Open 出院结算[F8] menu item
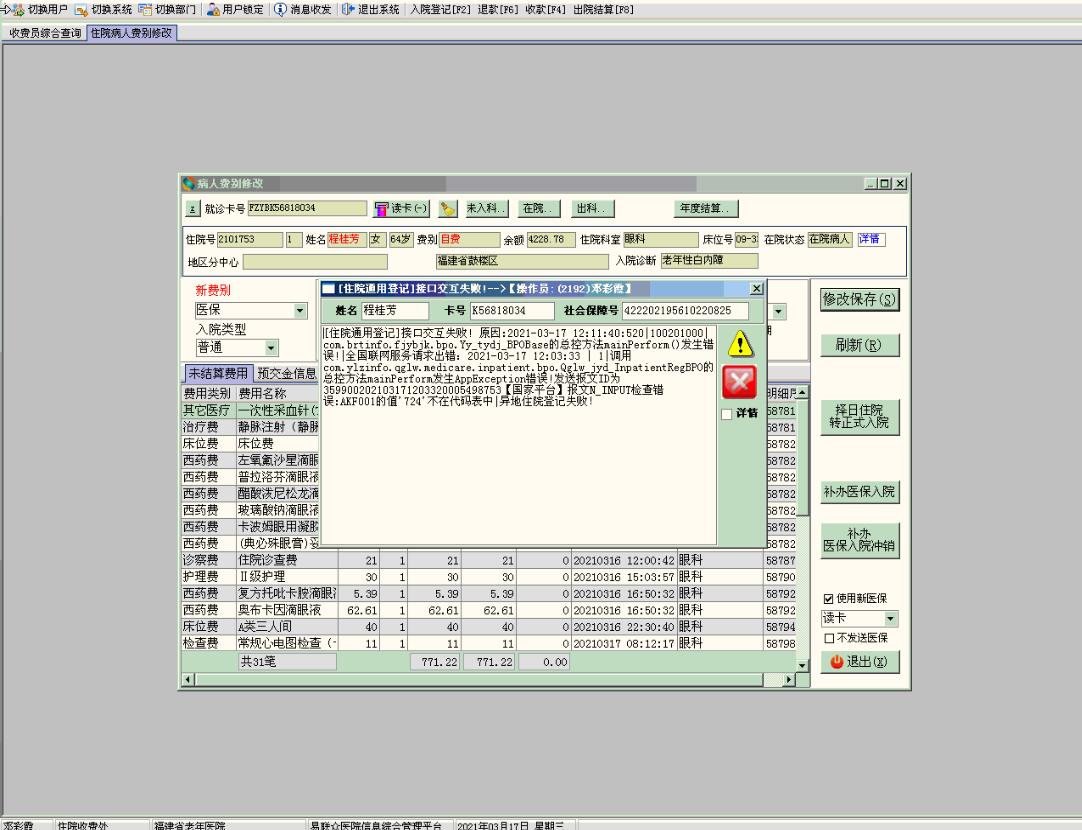The height and width of the screenshot is (830, 1082). (x=603, y=10)
